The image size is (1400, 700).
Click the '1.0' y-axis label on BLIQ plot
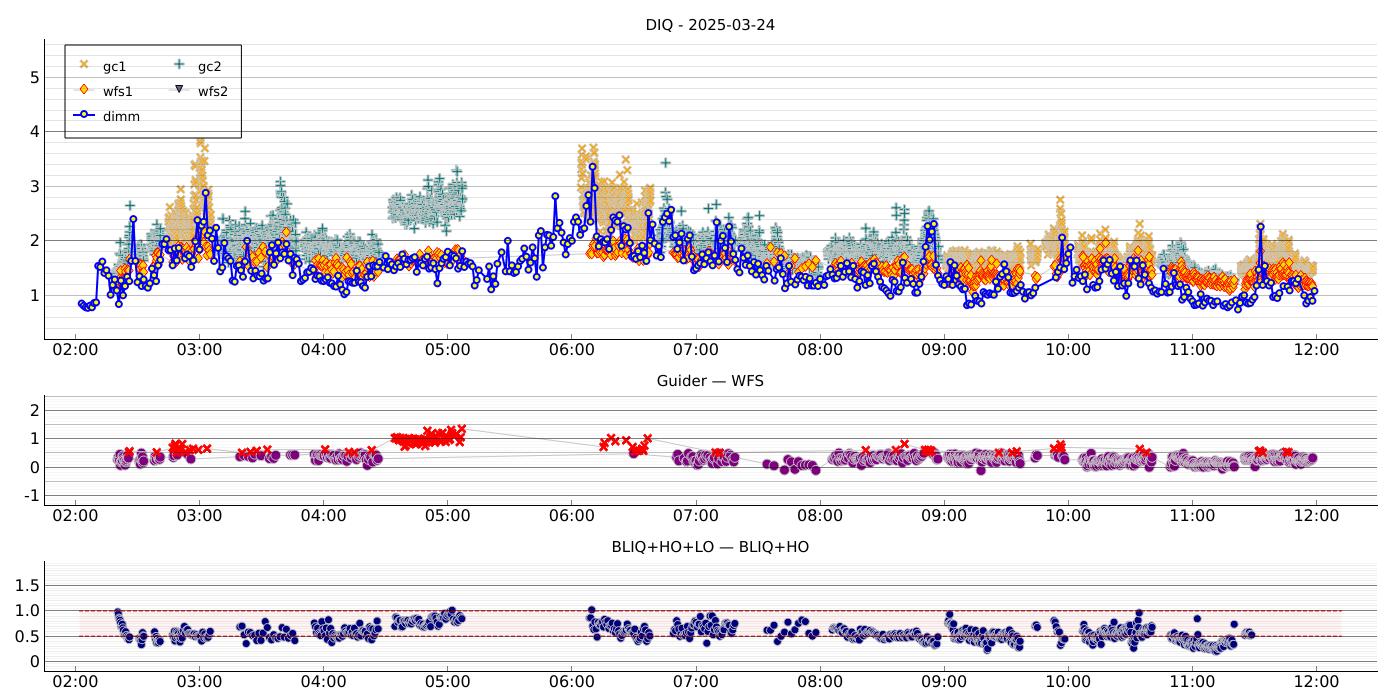point(28,611)
